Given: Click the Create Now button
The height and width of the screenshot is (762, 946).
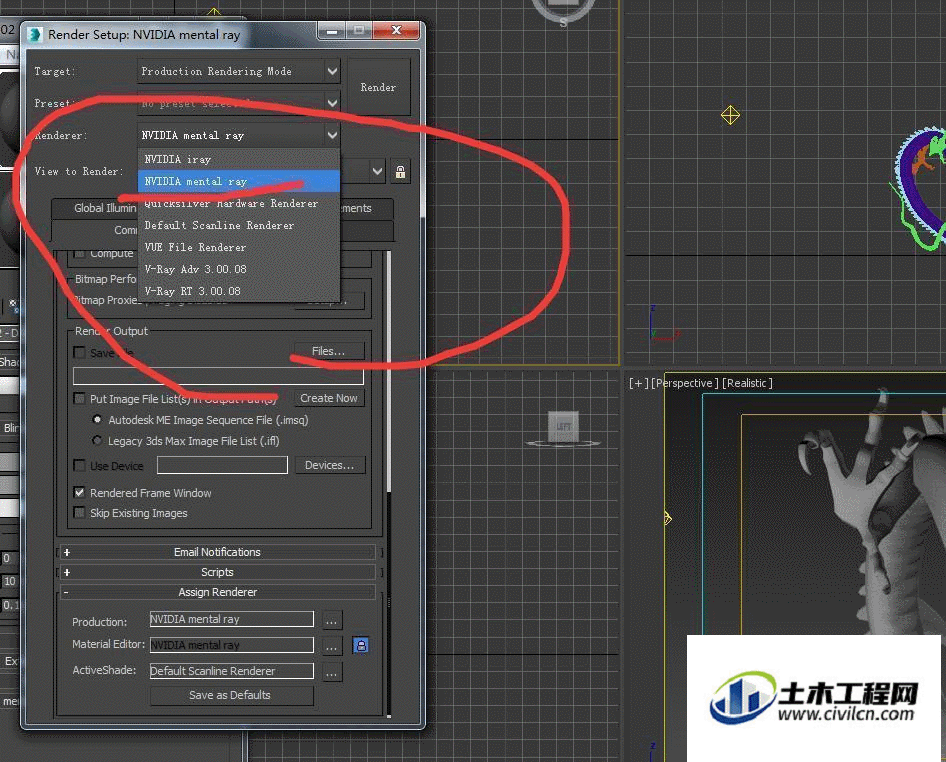Looking at the screenshot, I should coord(329,398).
